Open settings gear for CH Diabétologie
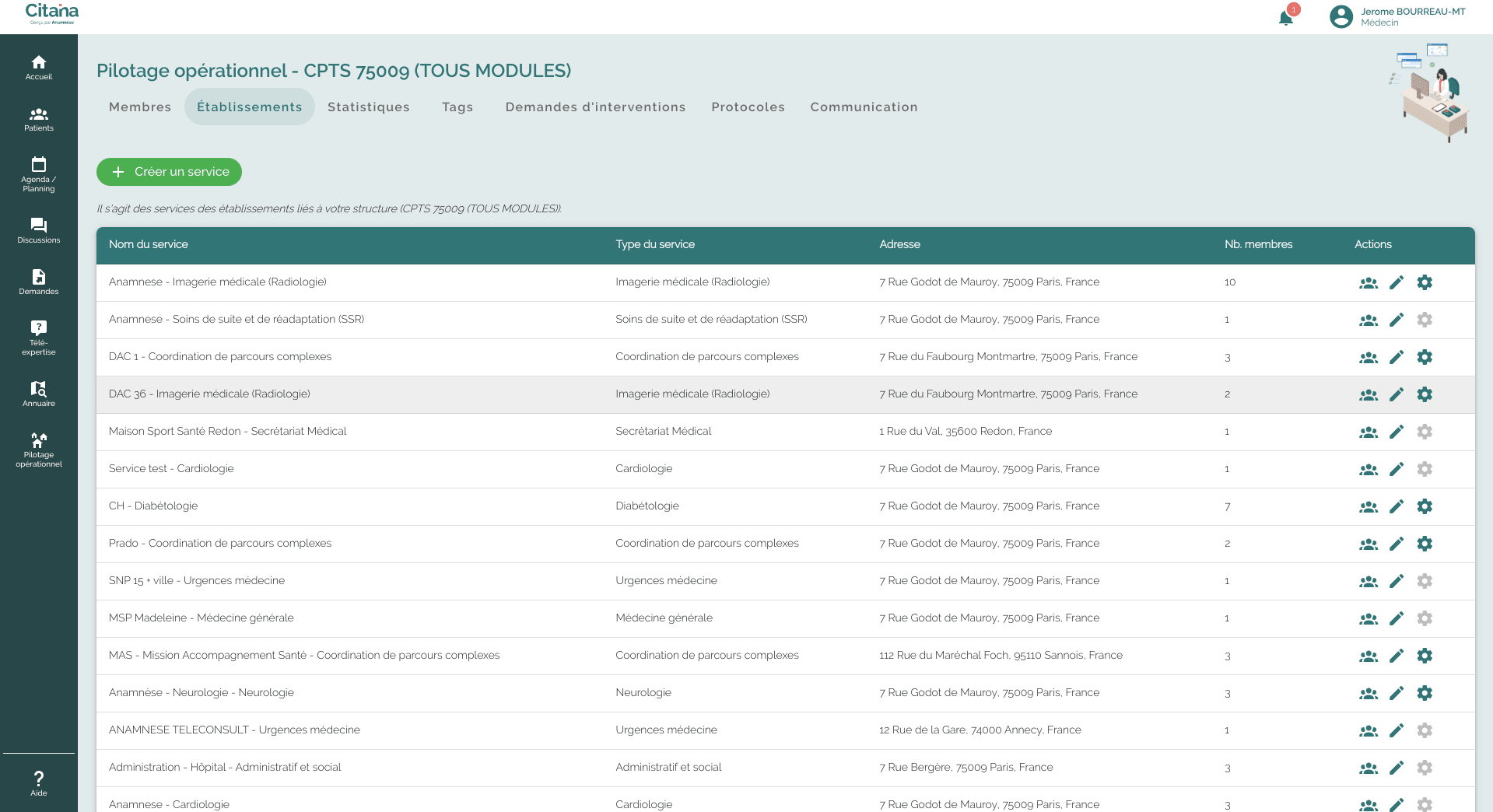The image size is (1493, 812). pos(1425,506)
